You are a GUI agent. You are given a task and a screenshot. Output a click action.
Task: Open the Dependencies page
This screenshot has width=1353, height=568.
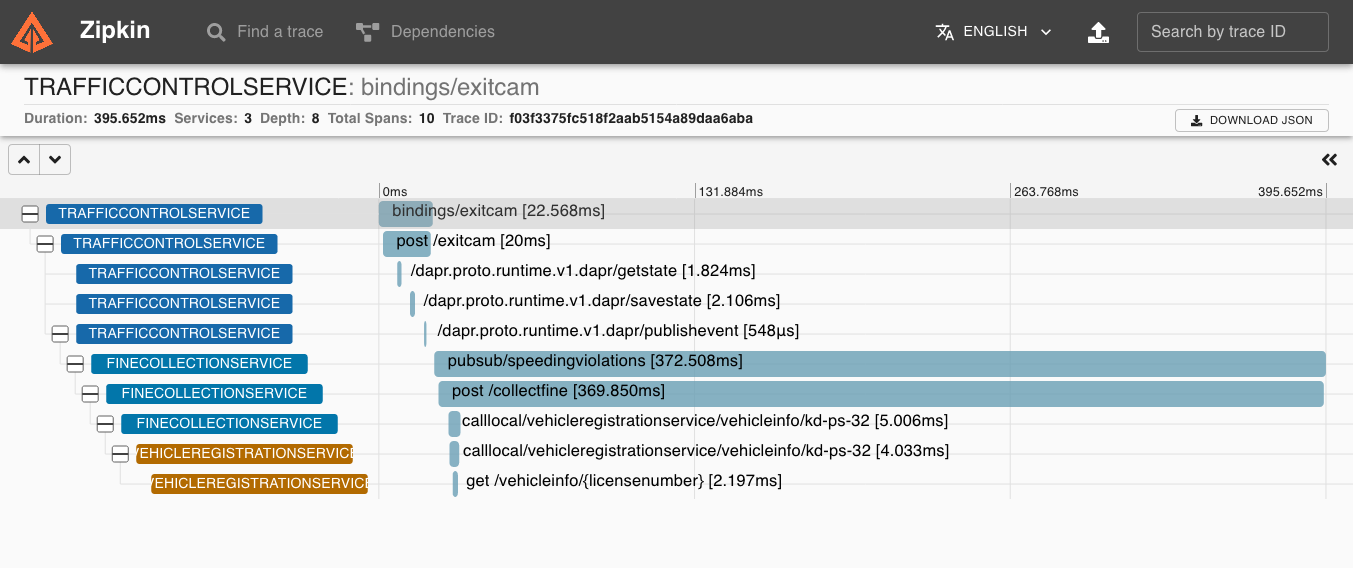point(425,32)
